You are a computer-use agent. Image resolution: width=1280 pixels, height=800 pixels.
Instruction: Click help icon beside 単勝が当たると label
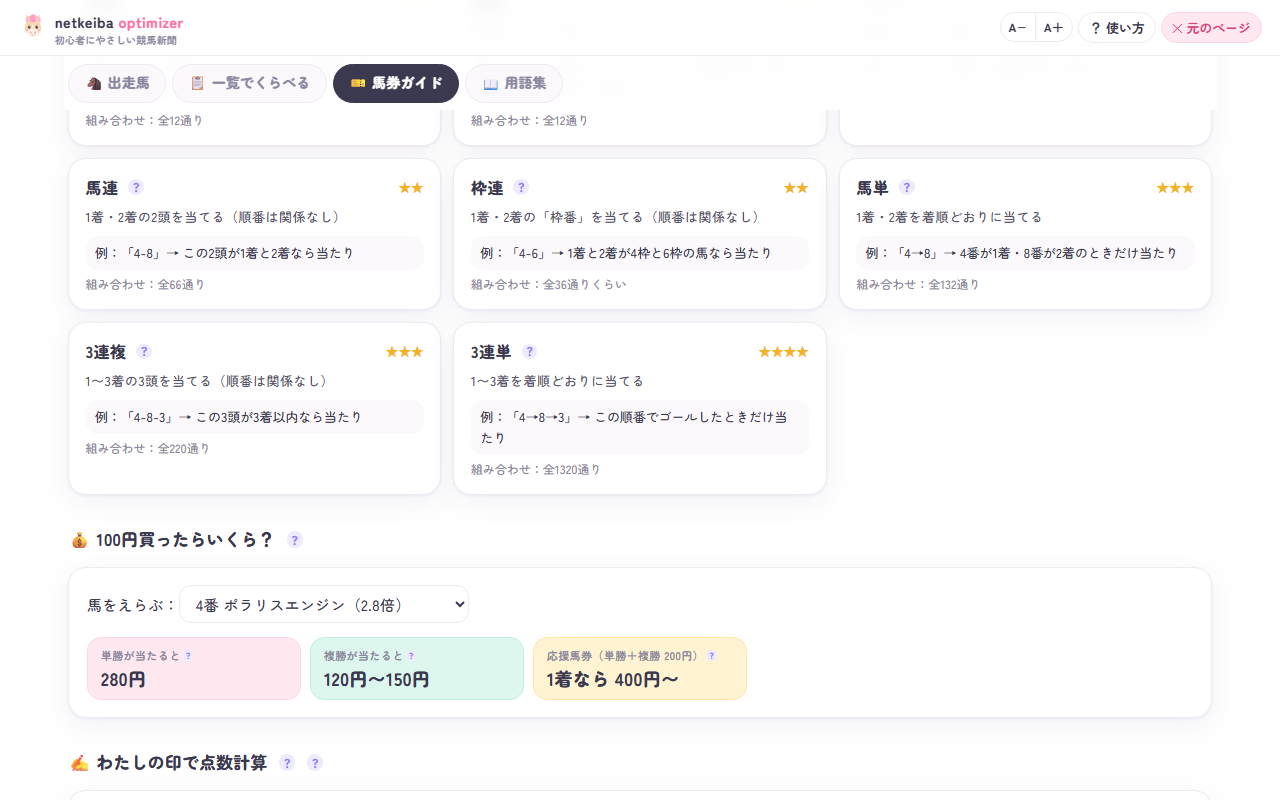(188, 656)
